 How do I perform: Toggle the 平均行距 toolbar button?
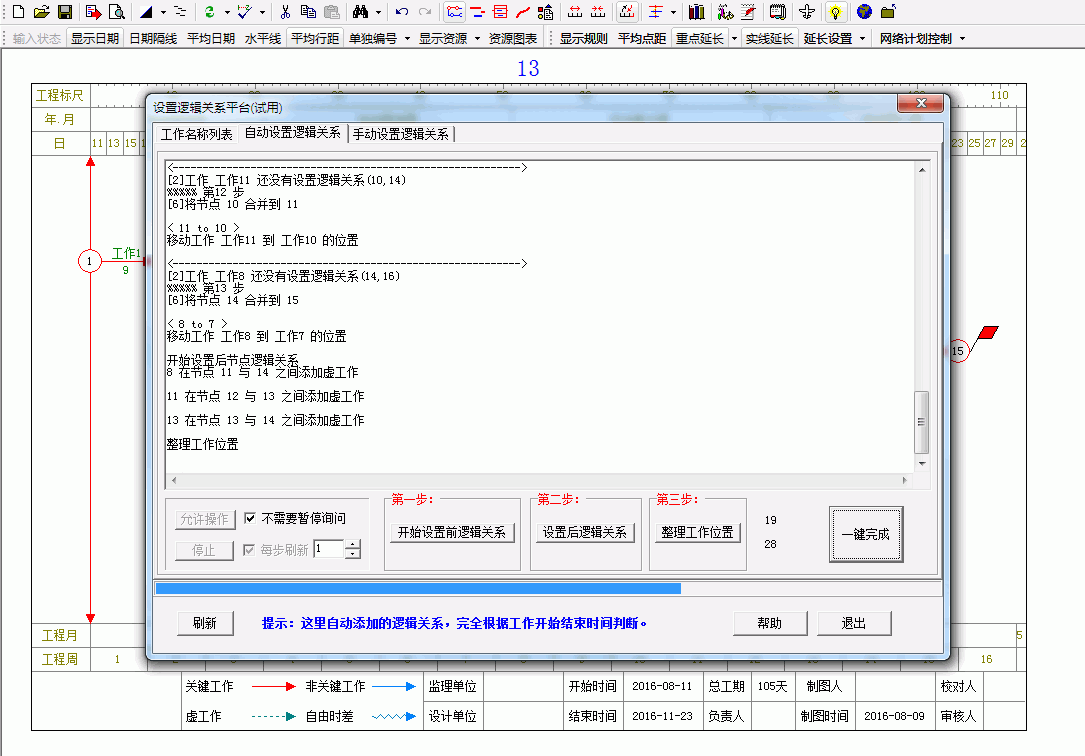[314, 39]
